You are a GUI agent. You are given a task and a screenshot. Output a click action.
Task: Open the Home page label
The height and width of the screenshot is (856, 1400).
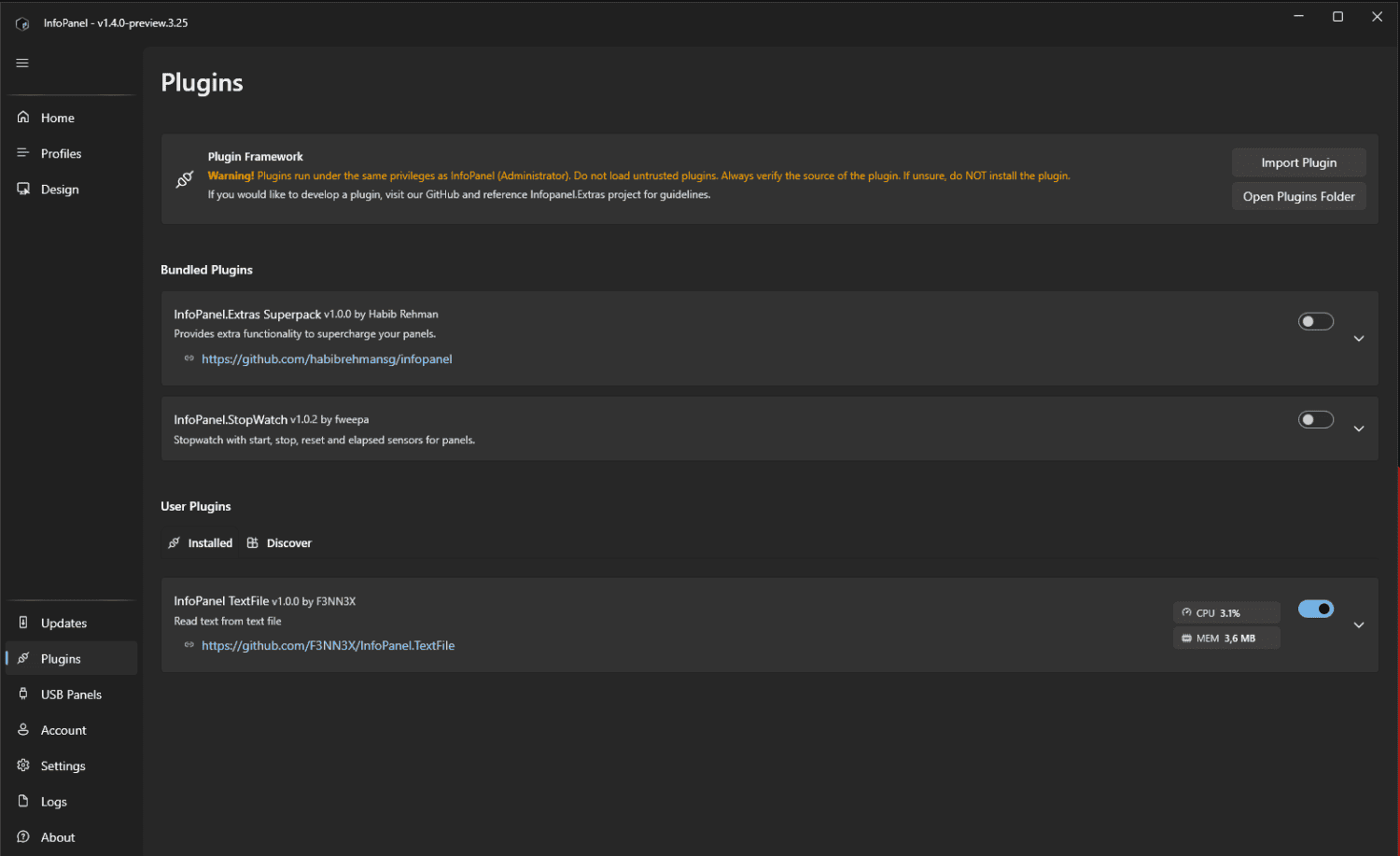58,118
